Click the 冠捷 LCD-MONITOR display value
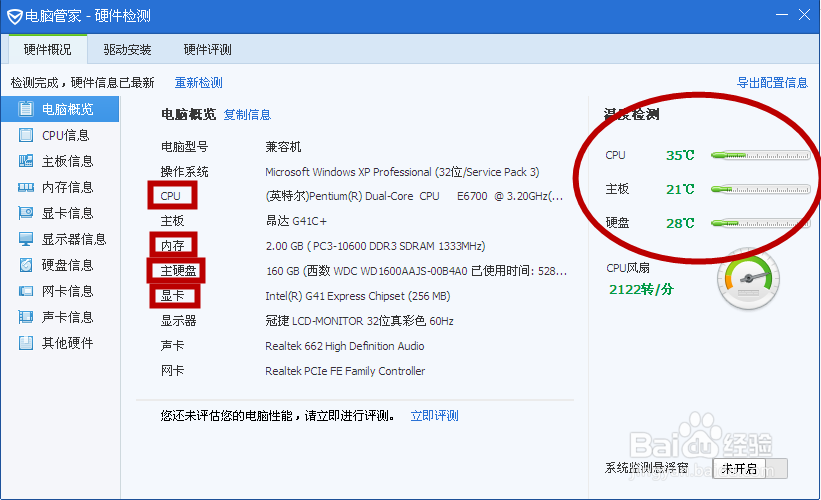The height and width of the screenshot is (500, 821). 359,321
